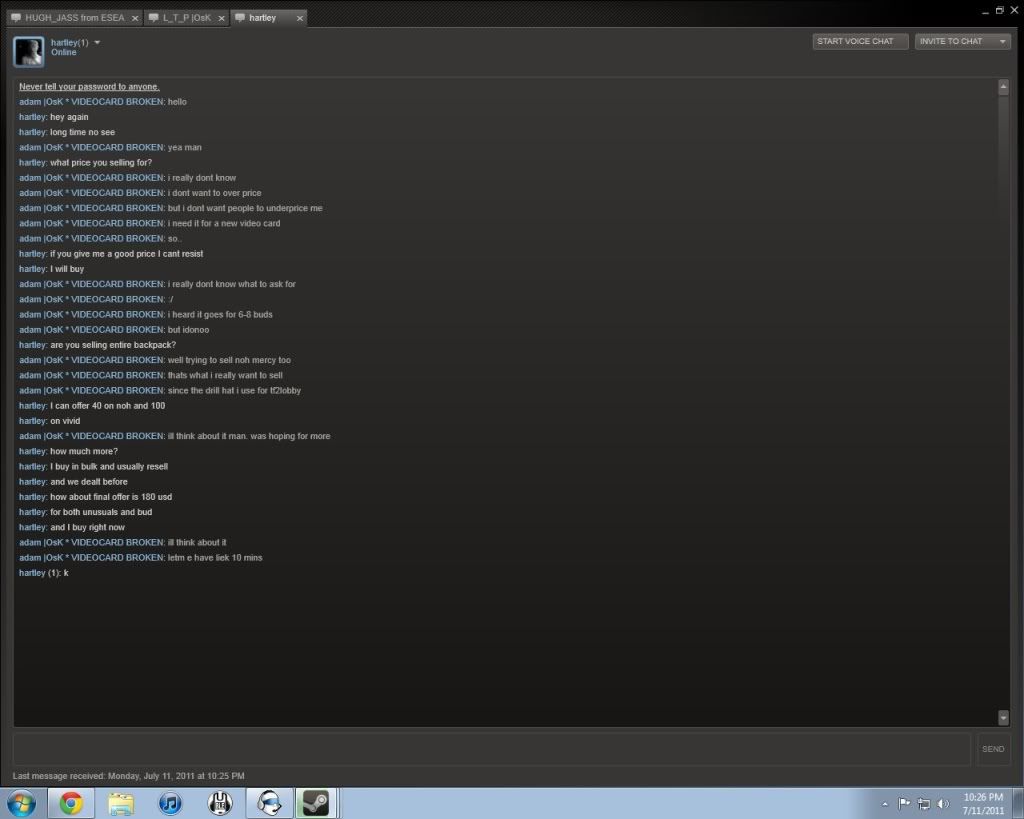
Task: Expand the hartley(1) name dropdown arrow
Action: 97,43
